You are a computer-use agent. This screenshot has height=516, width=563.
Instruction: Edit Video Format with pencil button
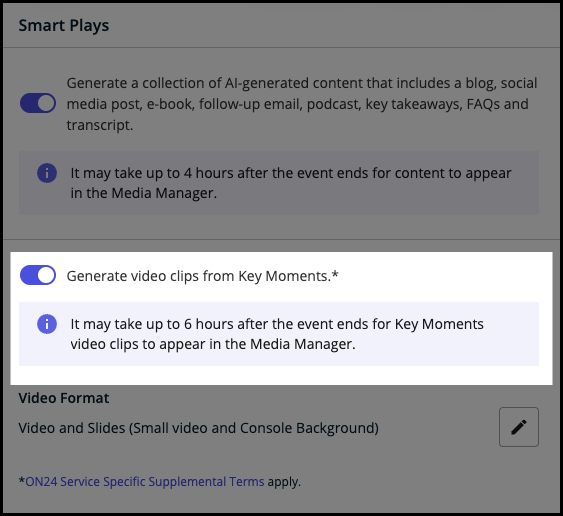click(x=518, y=427)
